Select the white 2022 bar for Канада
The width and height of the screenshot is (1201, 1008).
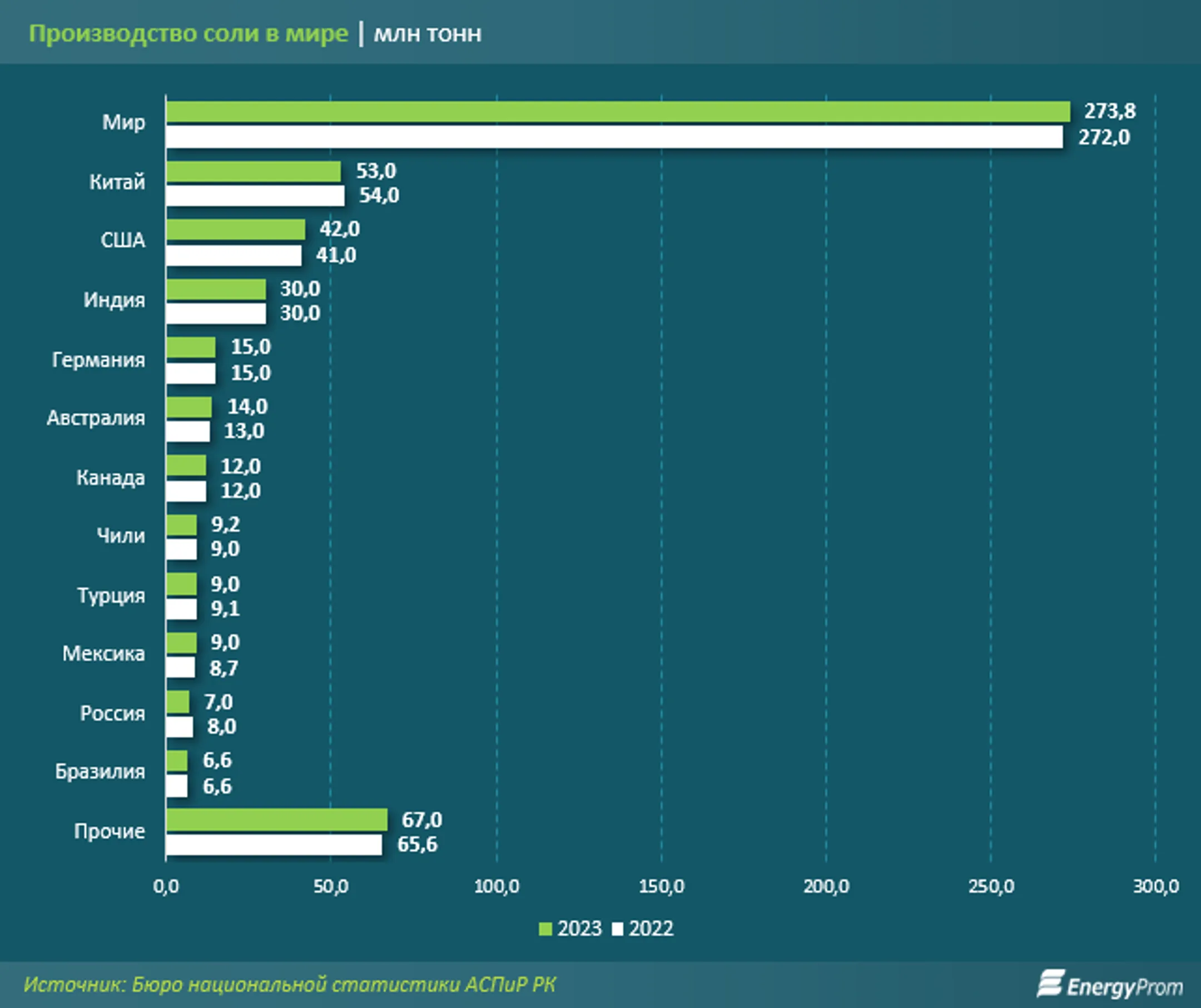(186, 491)
